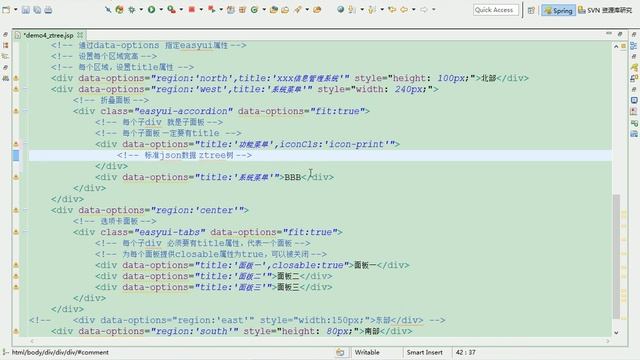
Task: Click the topmost icon in the right sidebar
Action: [x=633, y=35]
